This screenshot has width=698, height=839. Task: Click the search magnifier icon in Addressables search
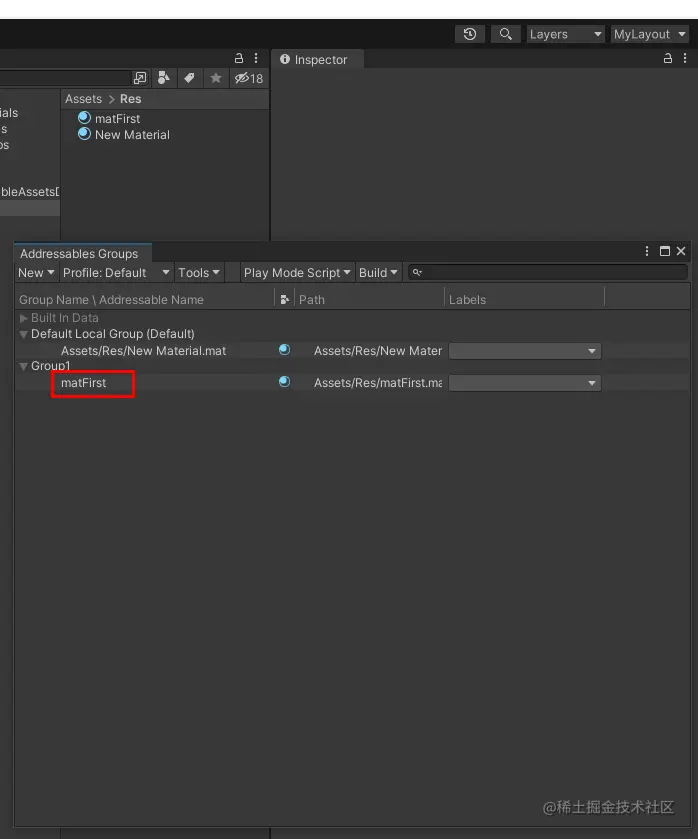[x=417, y=272]
